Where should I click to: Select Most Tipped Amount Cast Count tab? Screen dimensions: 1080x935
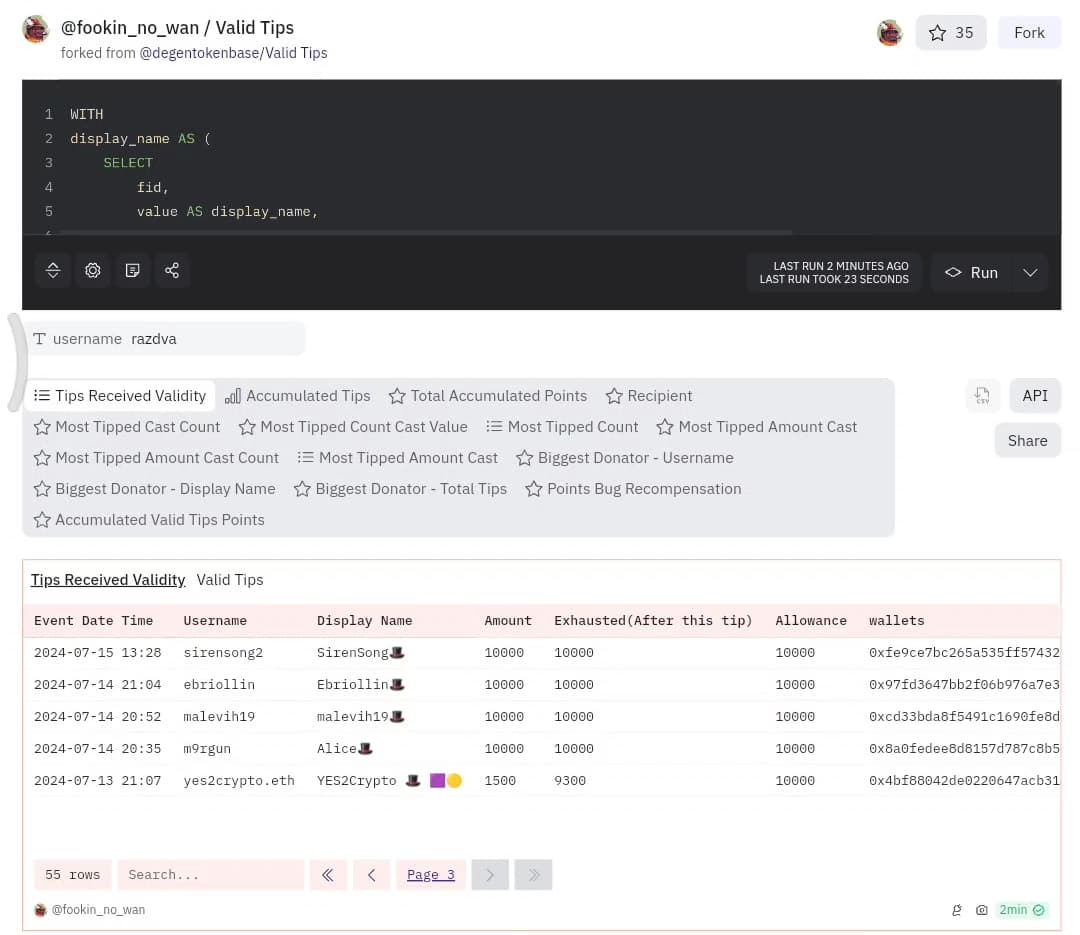(x=156, y=458)
